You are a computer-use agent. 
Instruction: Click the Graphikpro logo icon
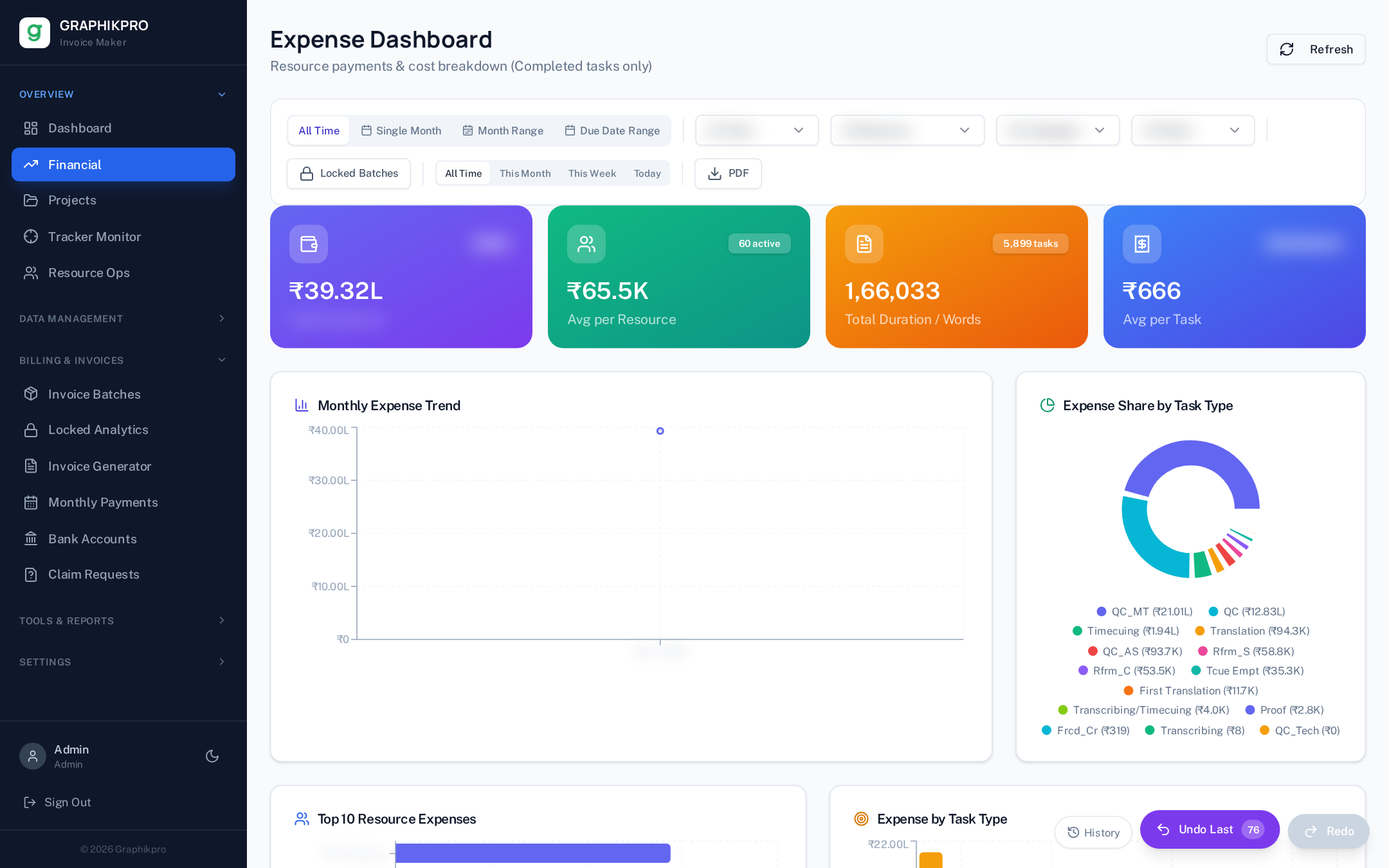point(35,33)
